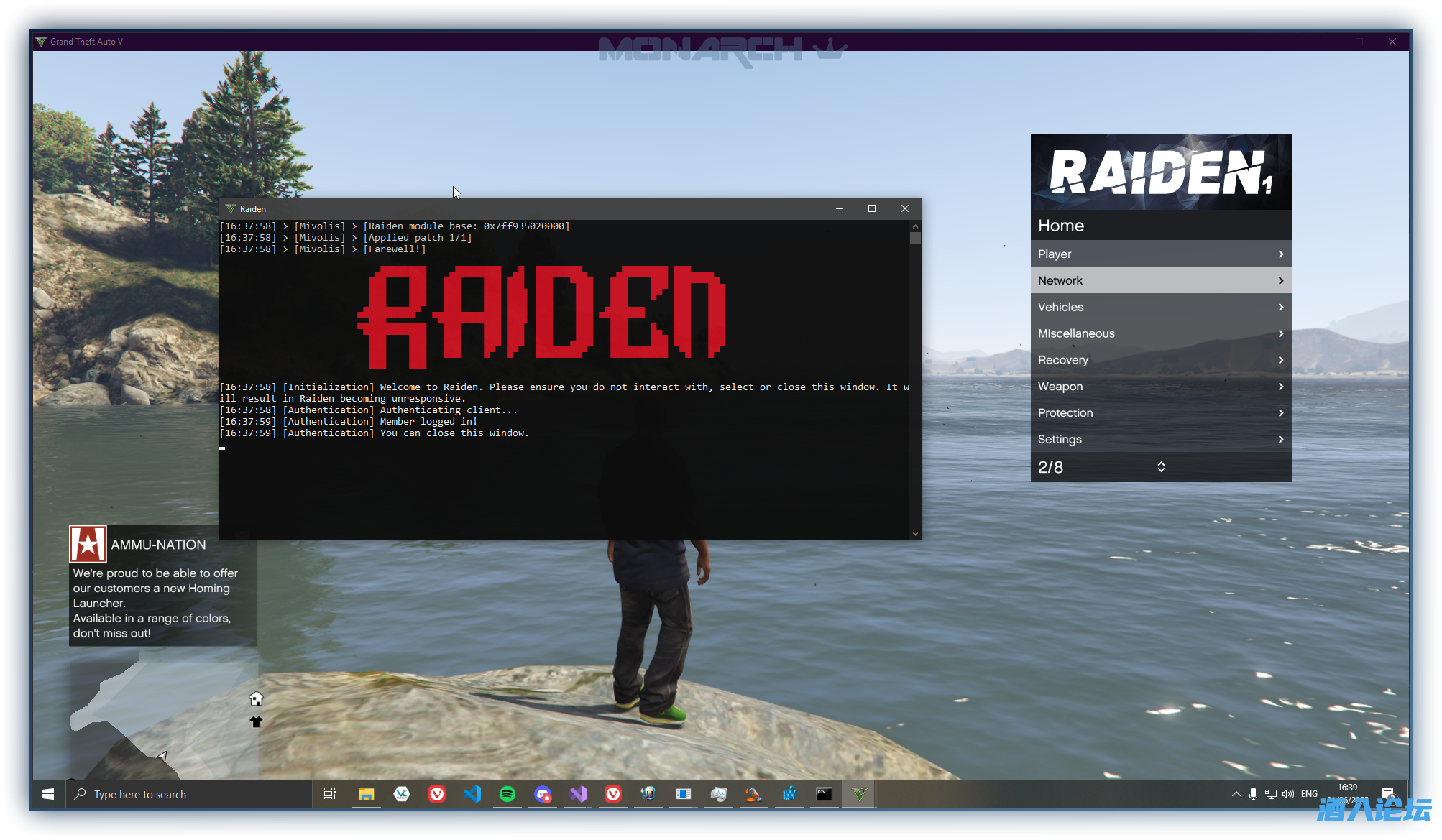Click the ENG language indicator
1442x840 pixels.
(x=1309, y=794)
